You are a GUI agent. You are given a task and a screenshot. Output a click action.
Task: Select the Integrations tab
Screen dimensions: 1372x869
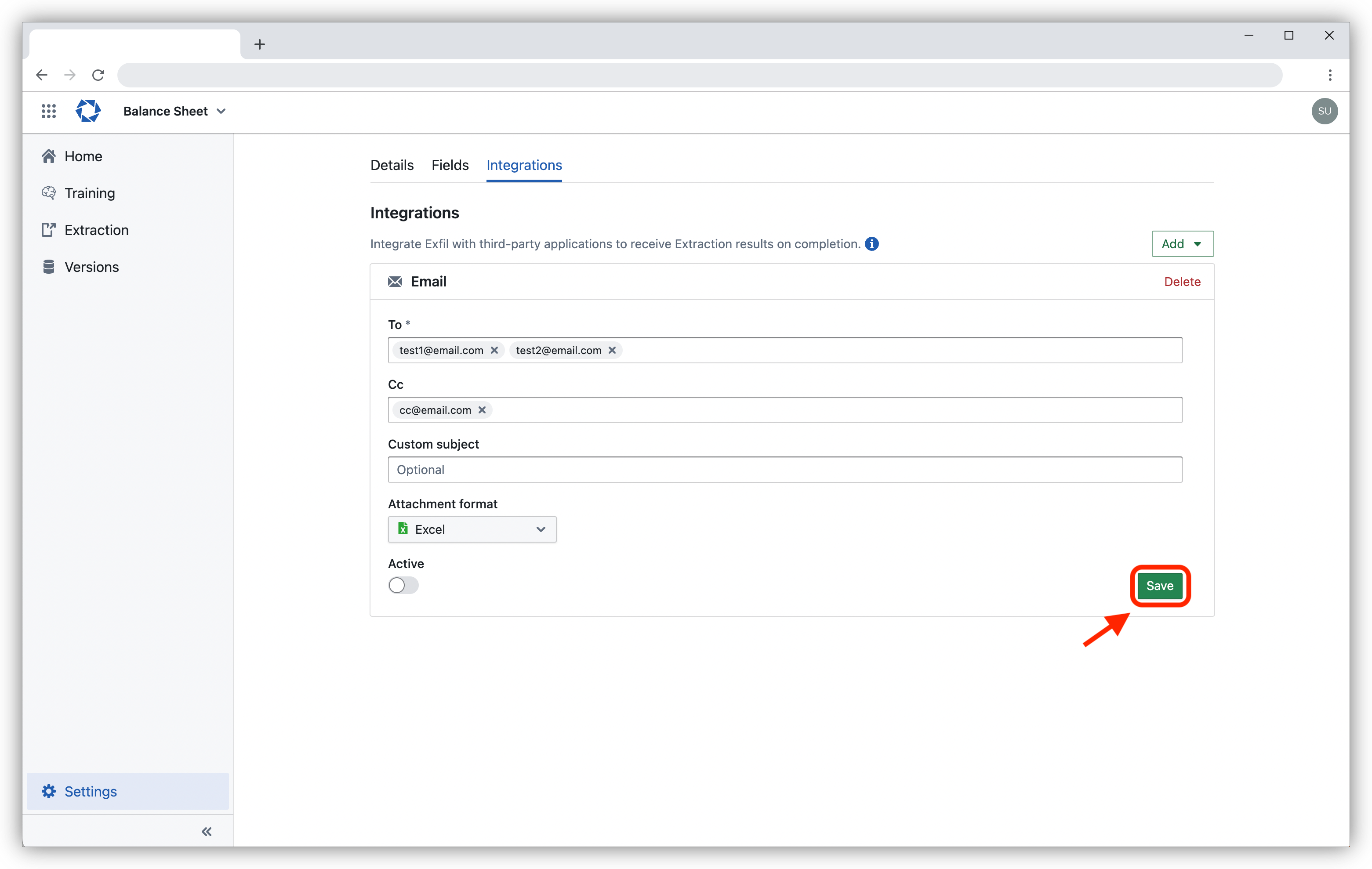[x=524, y=165]
